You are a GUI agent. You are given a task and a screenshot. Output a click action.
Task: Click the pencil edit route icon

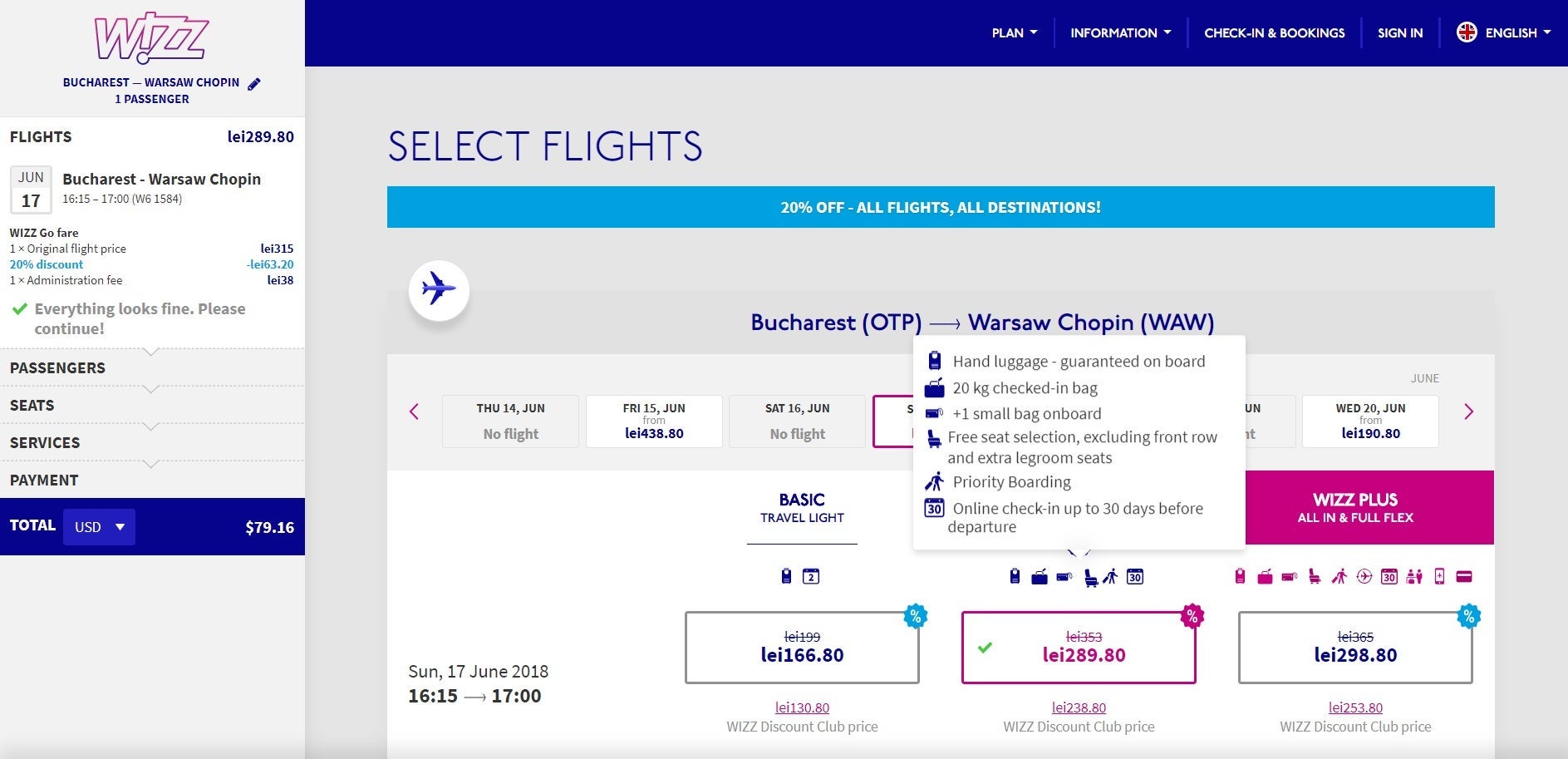coord(254,83)
